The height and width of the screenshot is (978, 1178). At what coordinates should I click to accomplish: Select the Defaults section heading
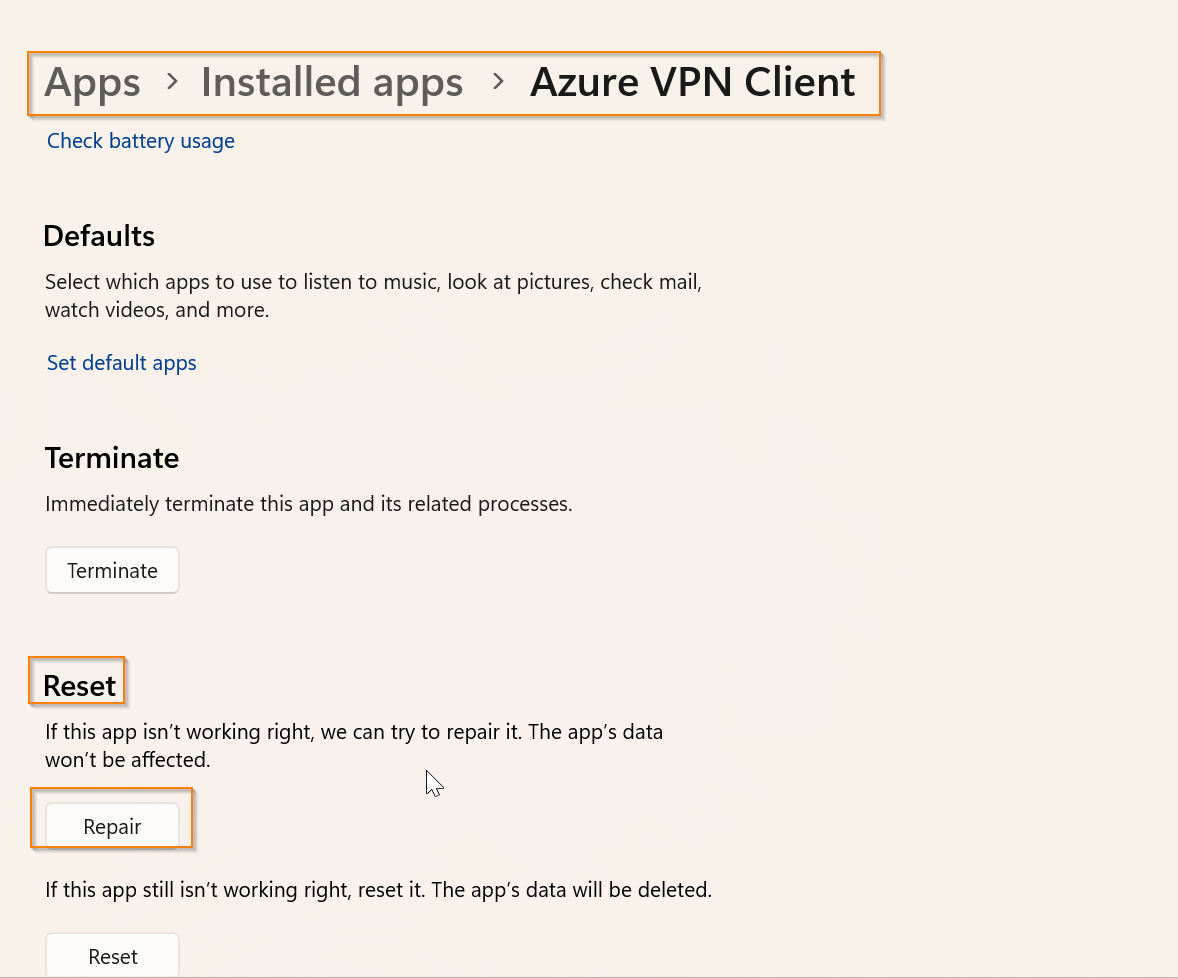(99, 236)
